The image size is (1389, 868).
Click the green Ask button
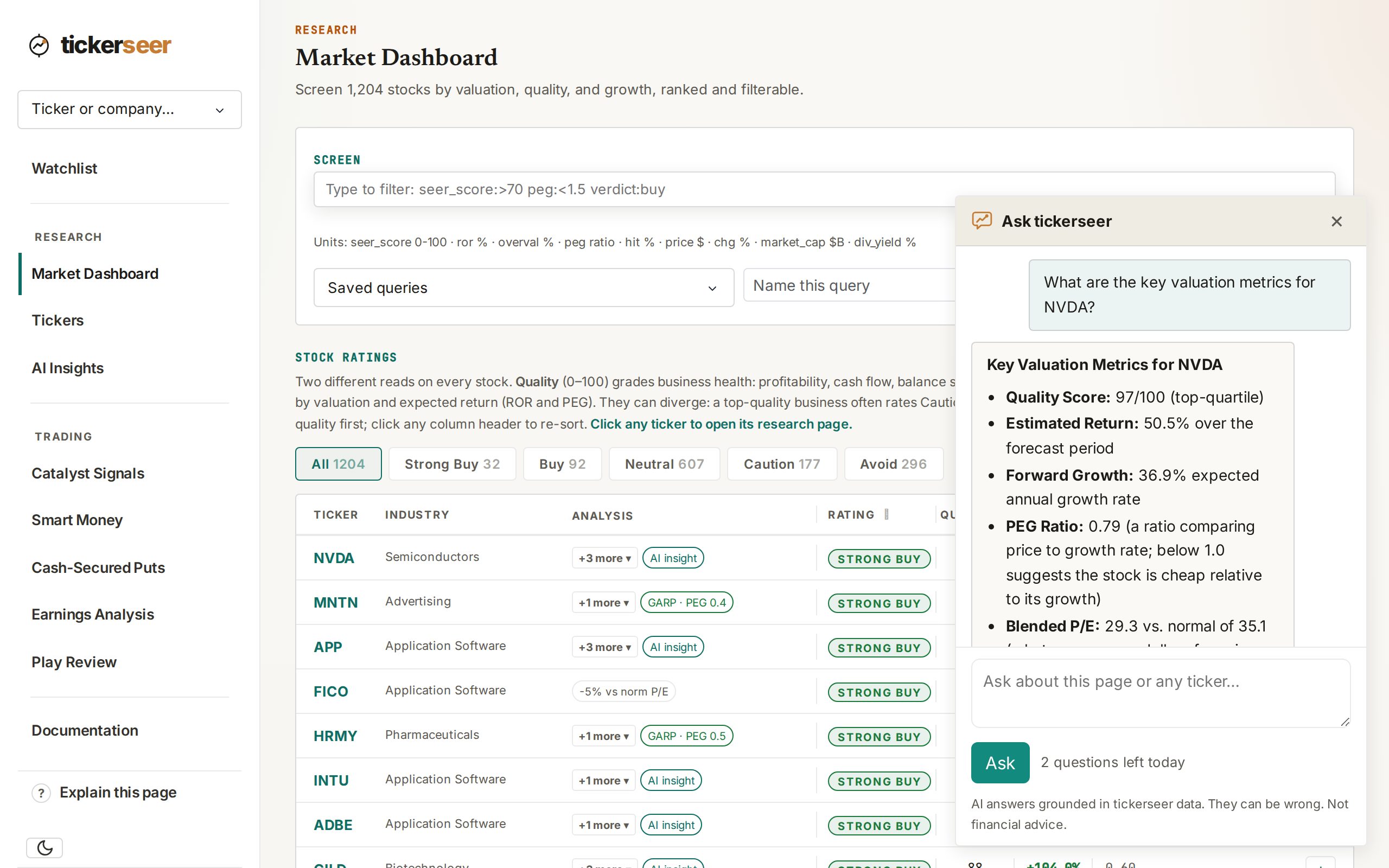click(1000, 763)
